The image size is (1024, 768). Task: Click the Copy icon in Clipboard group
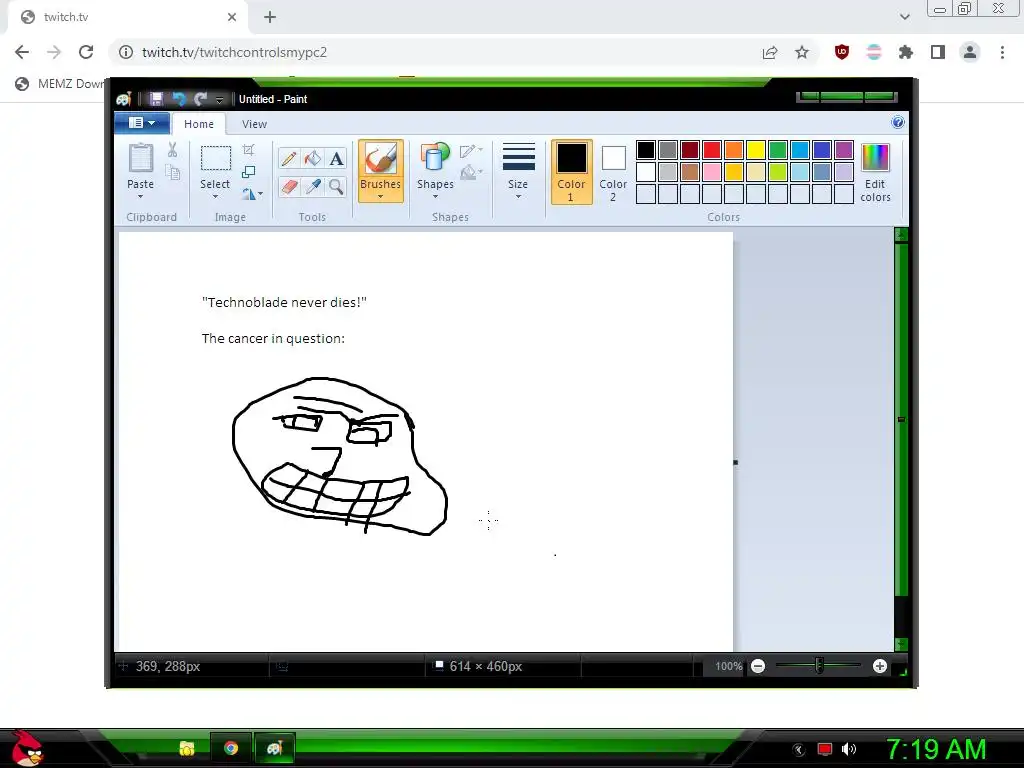(172, 172)
